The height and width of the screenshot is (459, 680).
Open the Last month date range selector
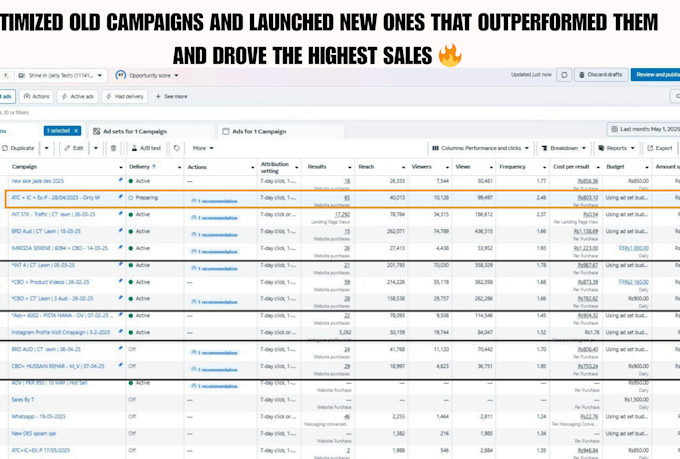click(644, 129)
